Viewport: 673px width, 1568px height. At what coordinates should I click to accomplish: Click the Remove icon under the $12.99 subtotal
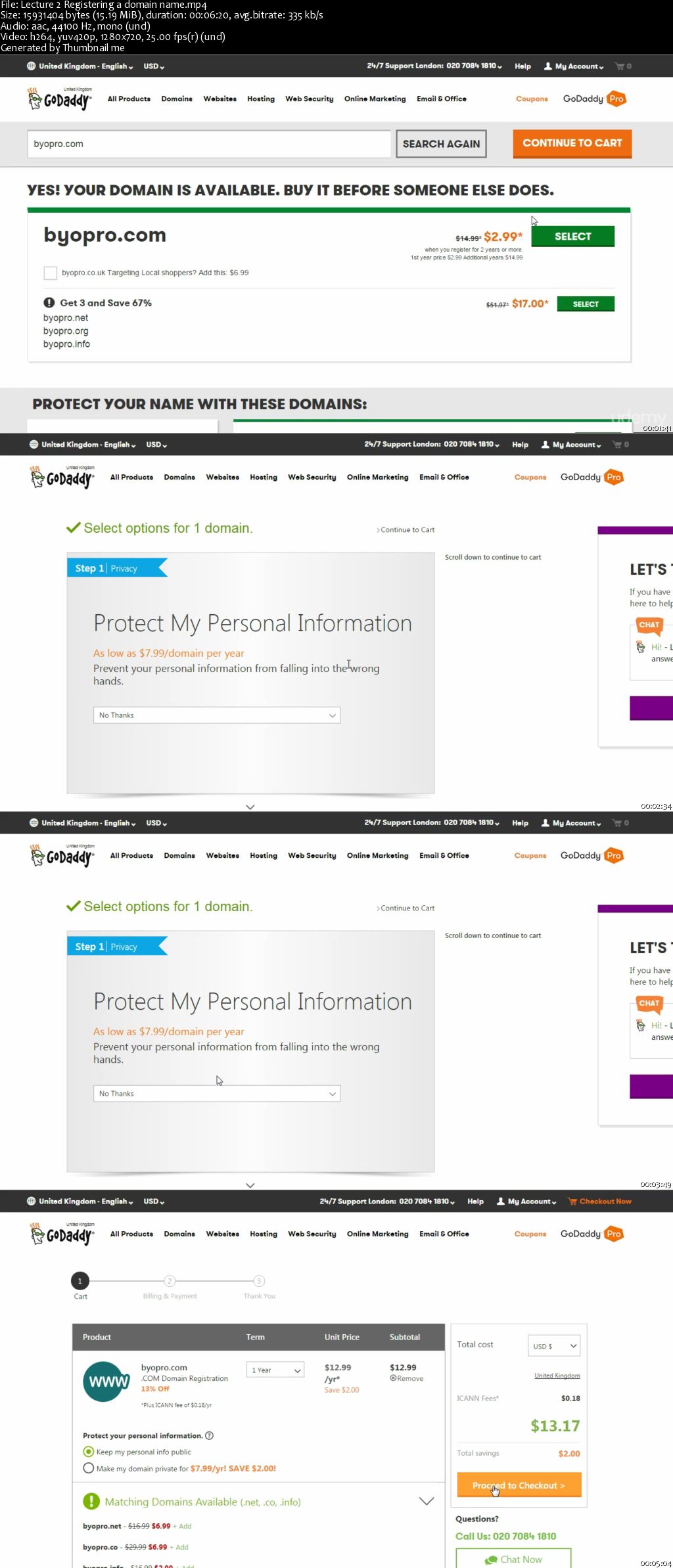click(x=392, y=1378)
